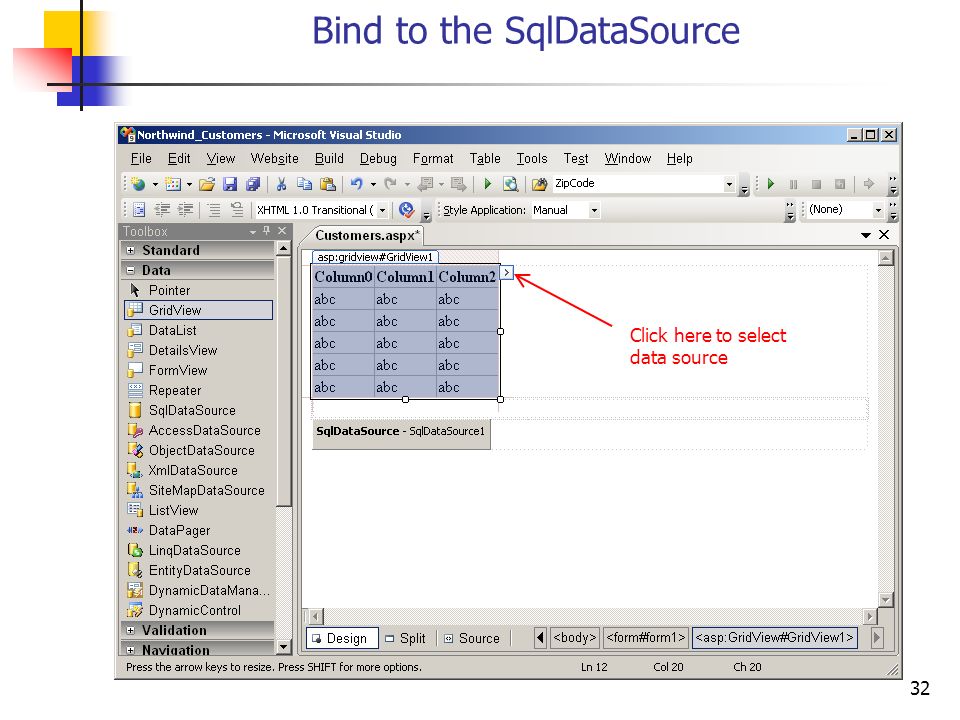Pin the Toolbox with the pushpin icon
Screen dimensions: 960x720
coord(266,231)
